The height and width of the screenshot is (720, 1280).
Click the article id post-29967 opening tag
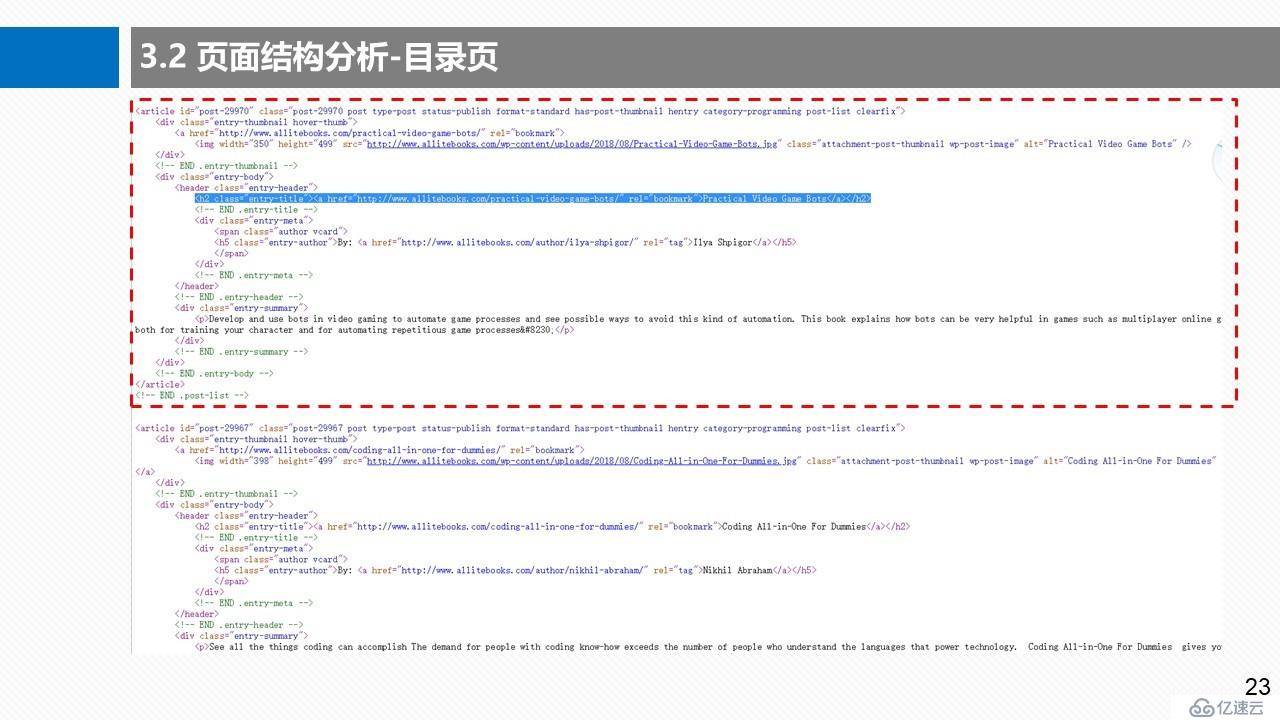[x=519, y=428]
